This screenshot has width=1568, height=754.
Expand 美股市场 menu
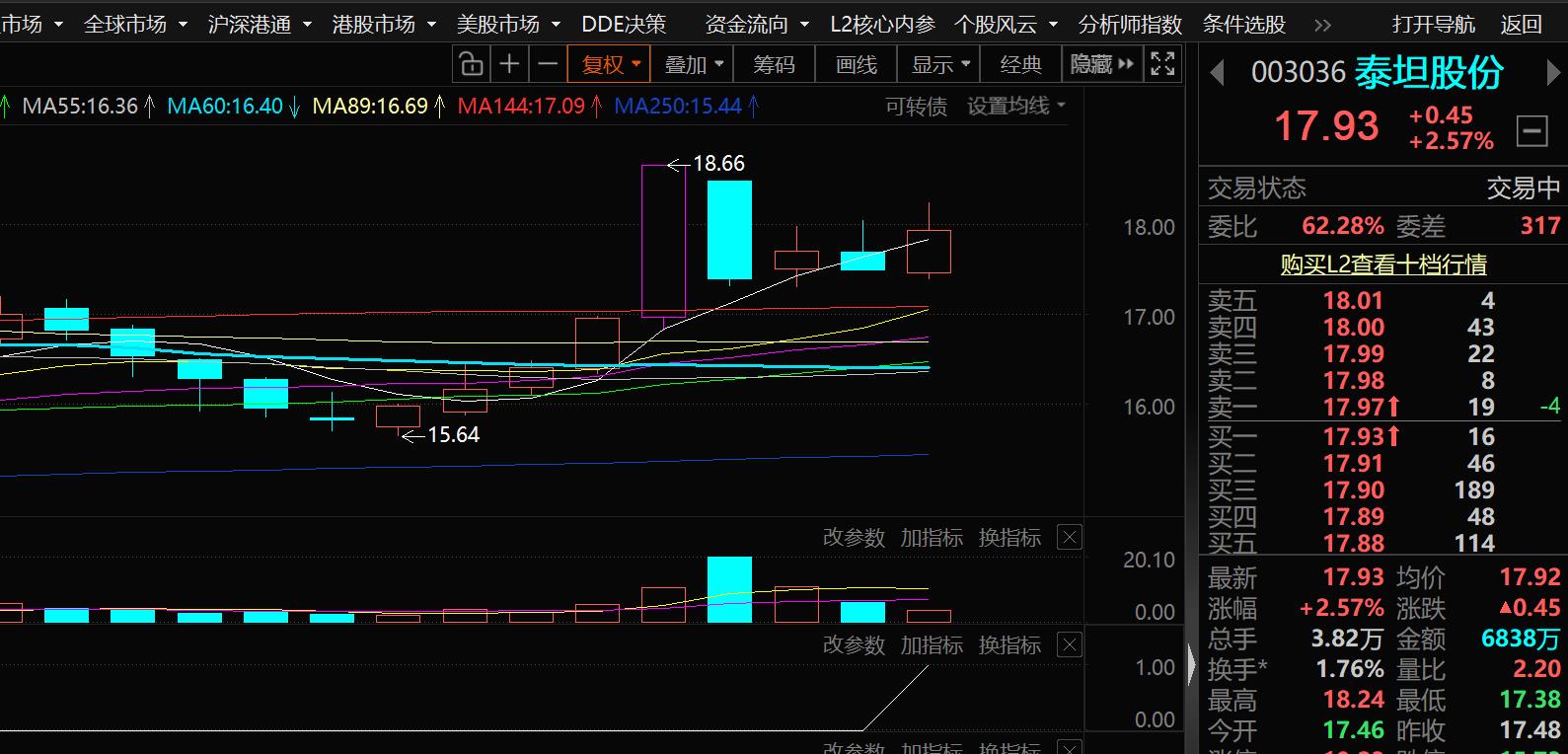[x=509, y=25]
